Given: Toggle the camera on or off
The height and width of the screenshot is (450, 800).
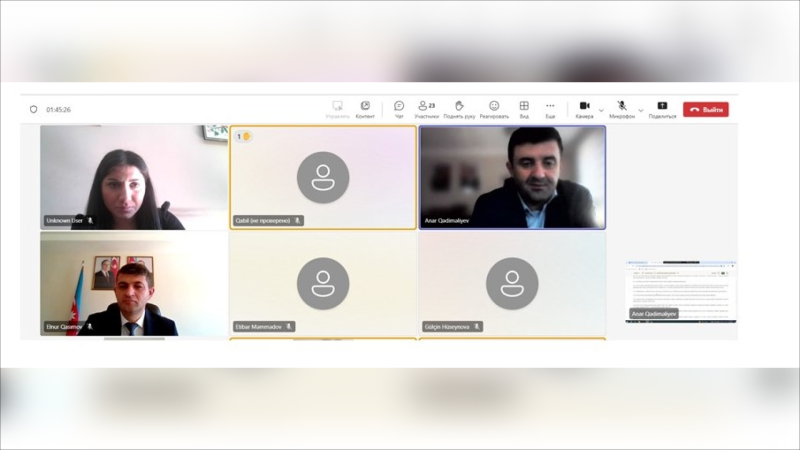Looking at the screenshot, I should [584, 109].
